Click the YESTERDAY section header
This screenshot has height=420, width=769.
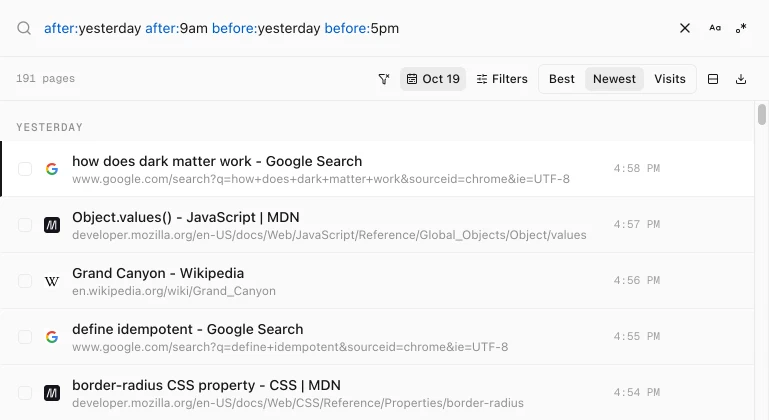point(49,128)
